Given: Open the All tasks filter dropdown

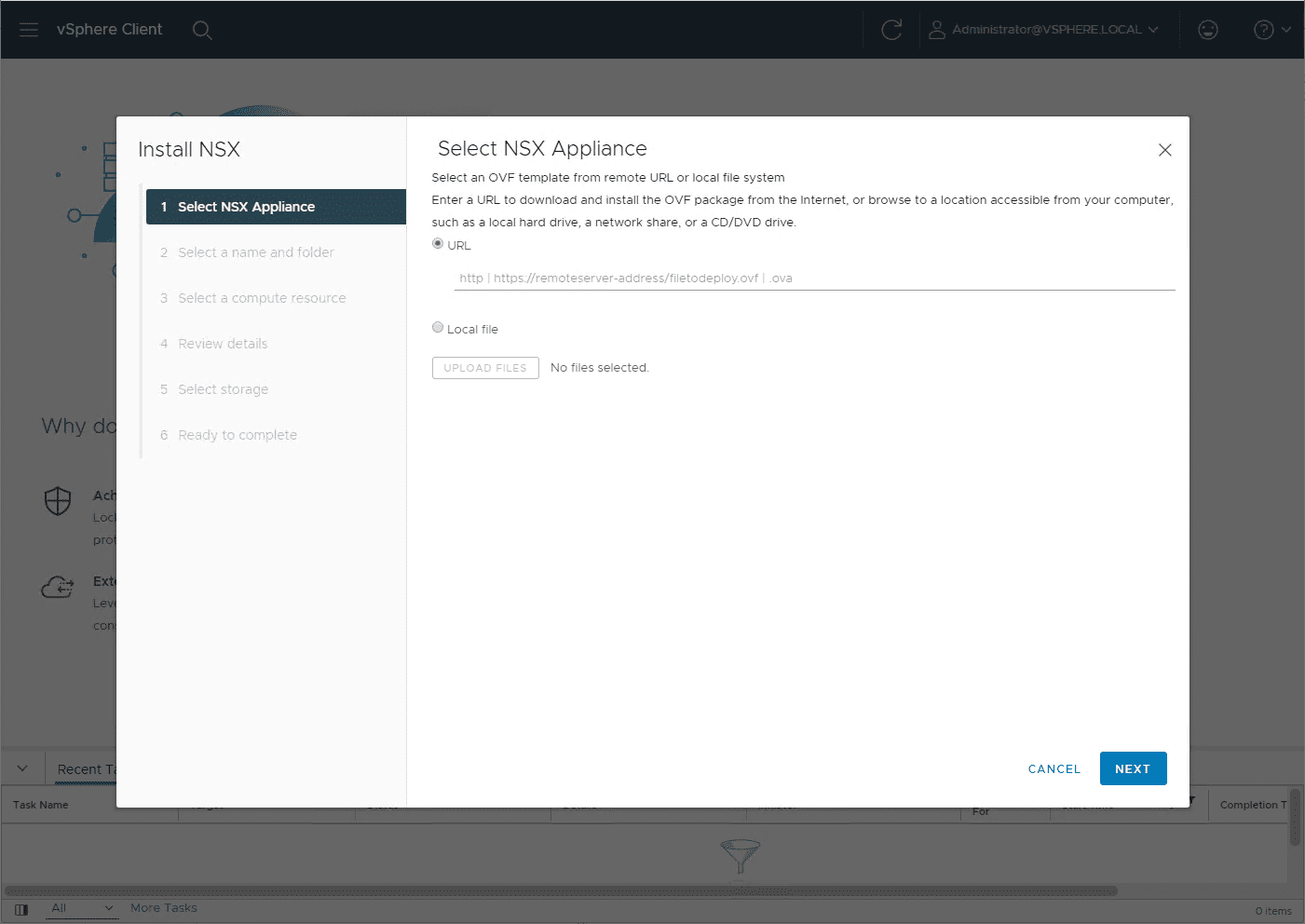Looking at the screenshot, I should pos(82,908).
